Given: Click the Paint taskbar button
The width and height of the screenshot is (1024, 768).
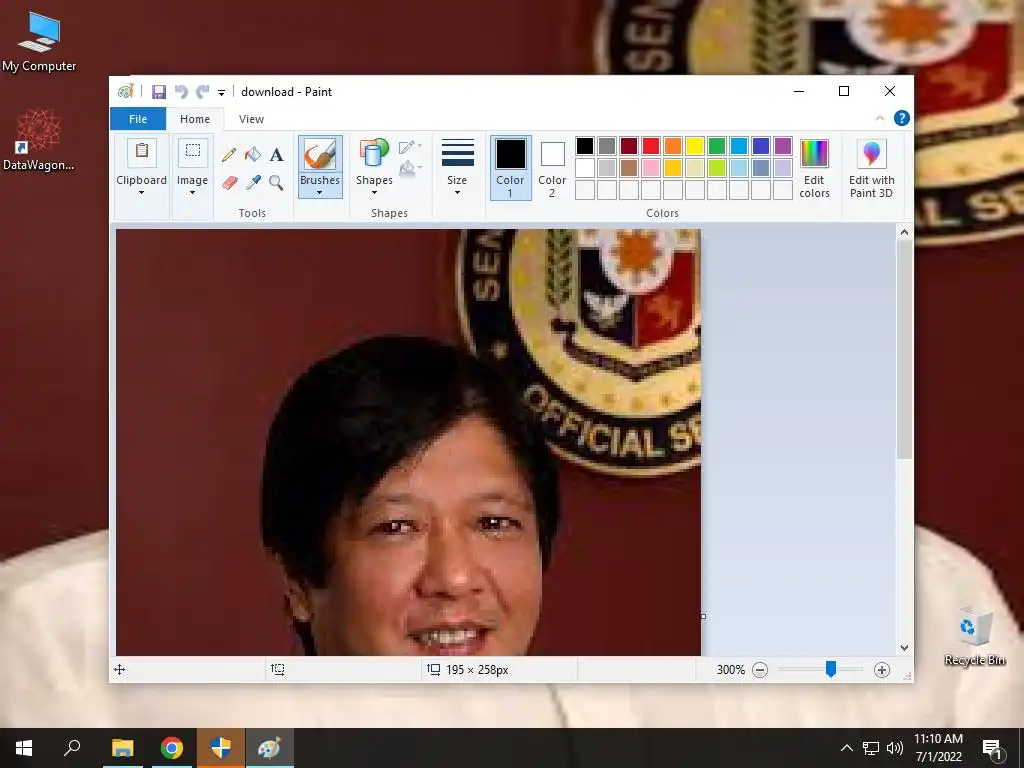Looking at the screenshot, I should [x=270, y=748].
